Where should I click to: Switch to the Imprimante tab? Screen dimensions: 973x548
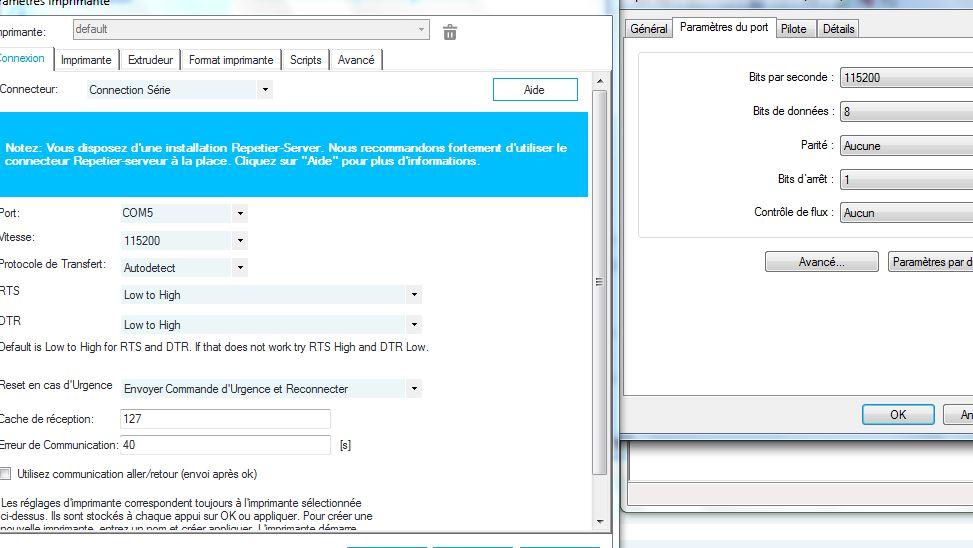tap(86, 60)
